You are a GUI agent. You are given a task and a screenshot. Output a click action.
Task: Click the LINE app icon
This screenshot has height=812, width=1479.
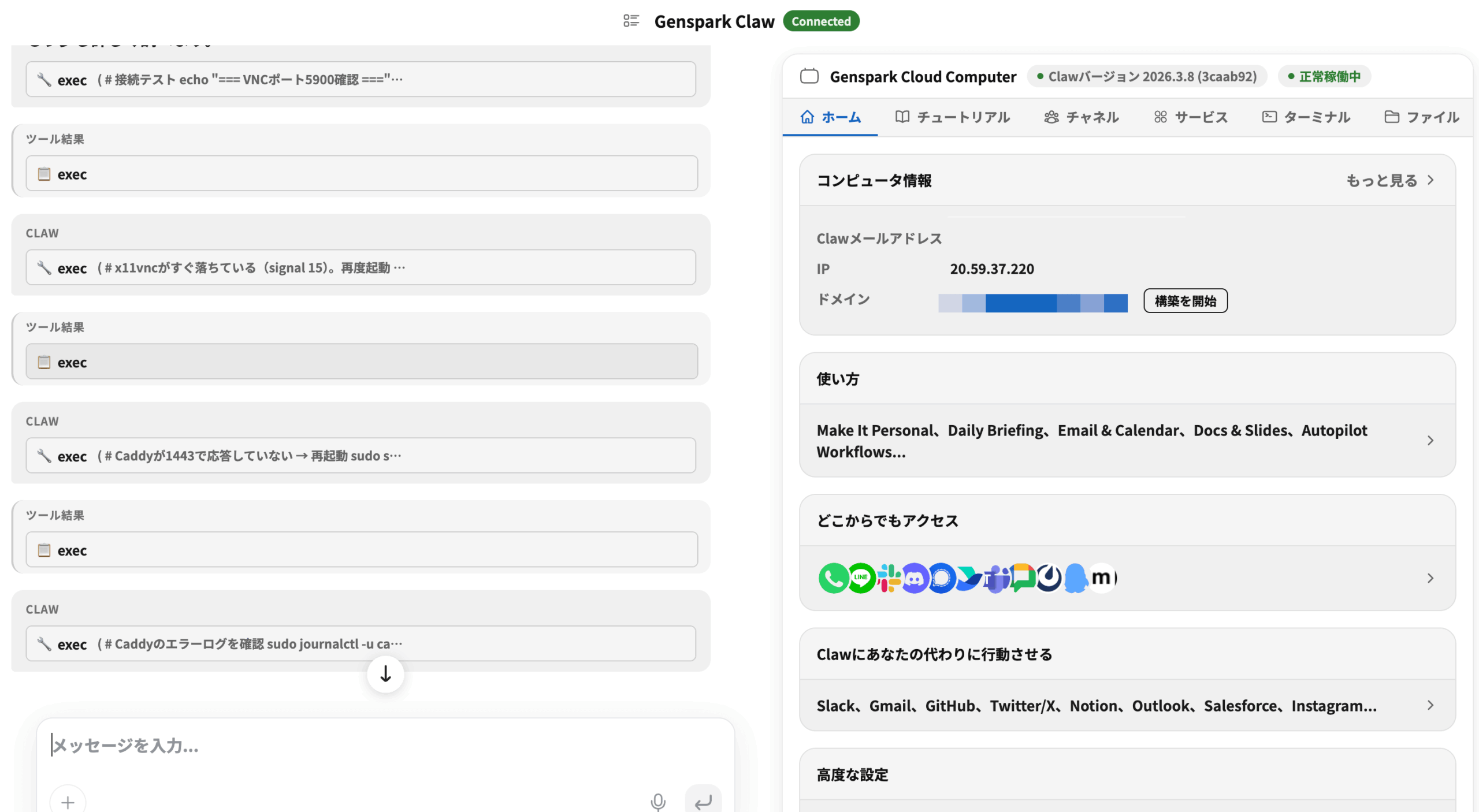coord(861,578)
